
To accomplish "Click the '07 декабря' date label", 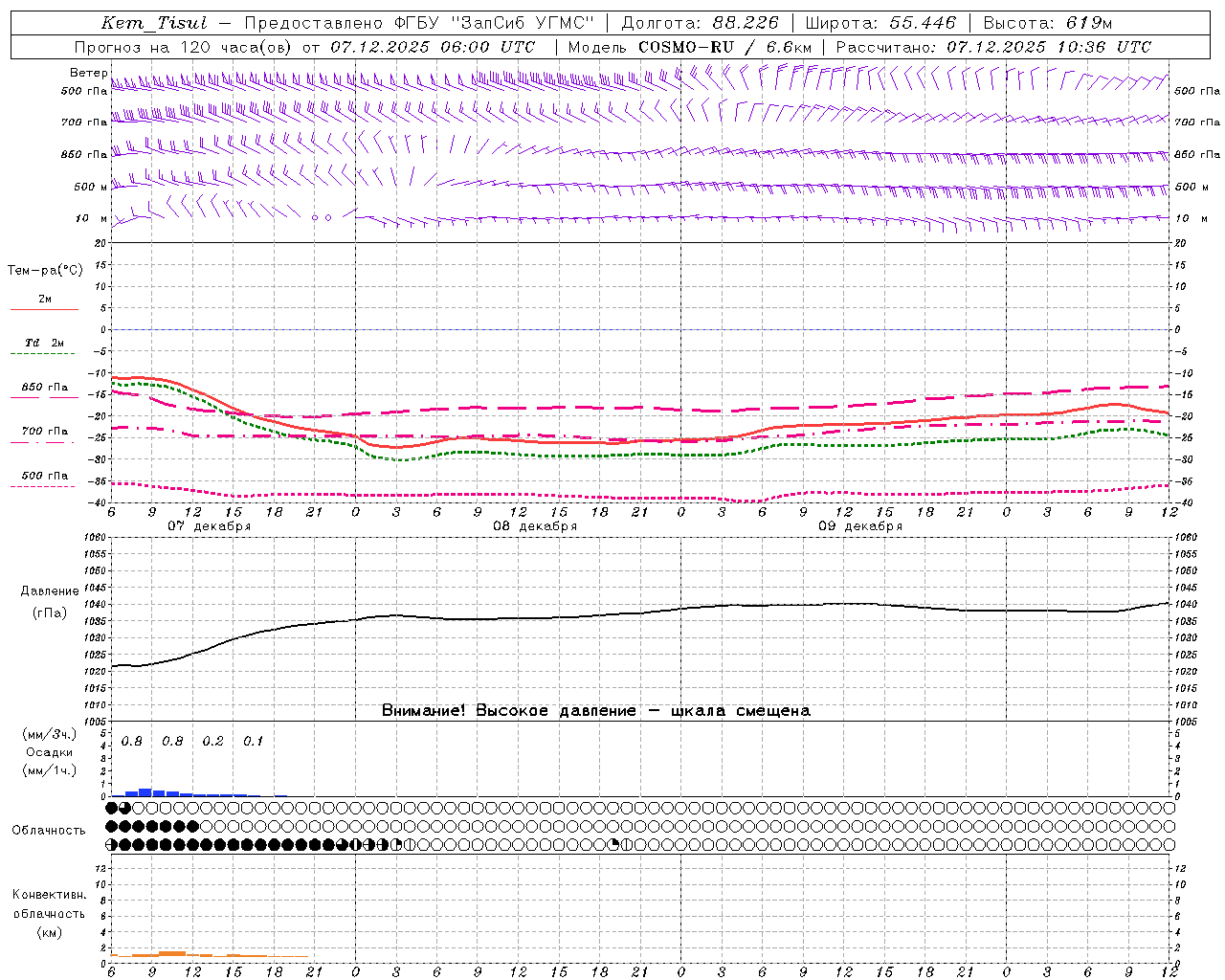I will pos(210,526).
